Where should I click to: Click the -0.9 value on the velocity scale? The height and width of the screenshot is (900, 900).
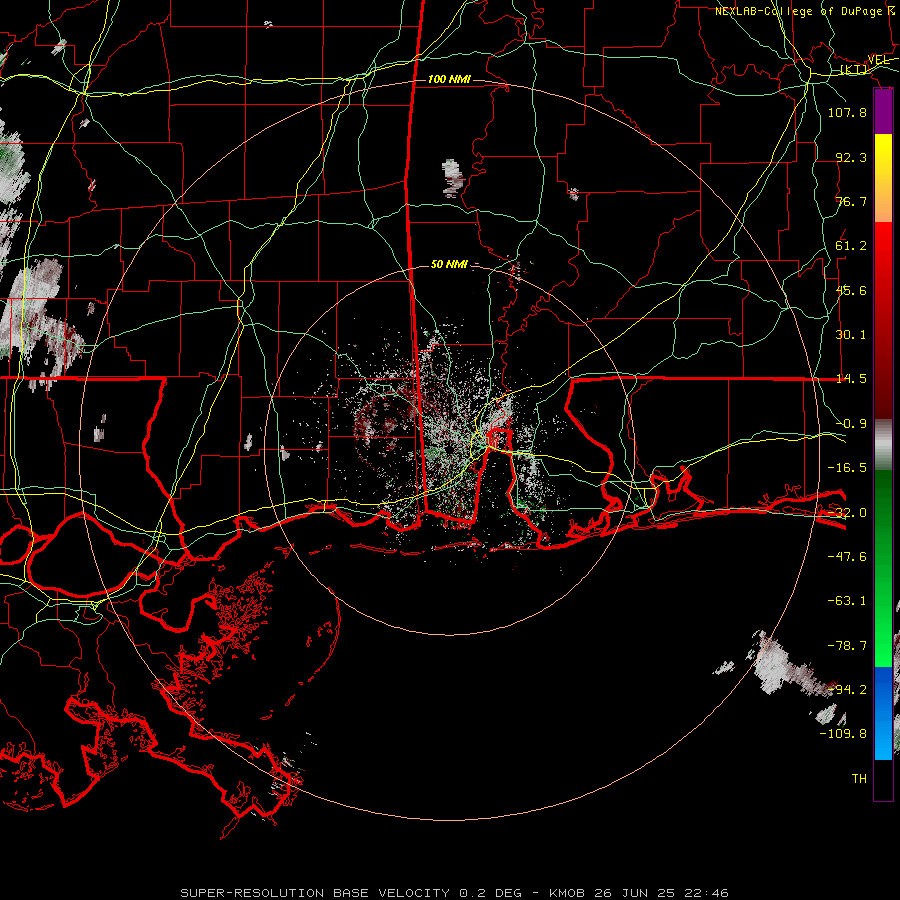[x=851, y=424]
